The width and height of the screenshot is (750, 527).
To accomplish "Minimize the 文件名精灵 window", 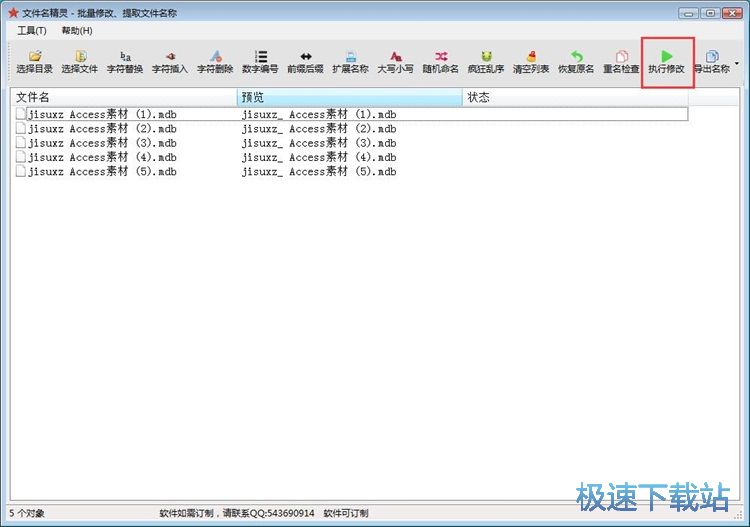I will tap(688, 13).
